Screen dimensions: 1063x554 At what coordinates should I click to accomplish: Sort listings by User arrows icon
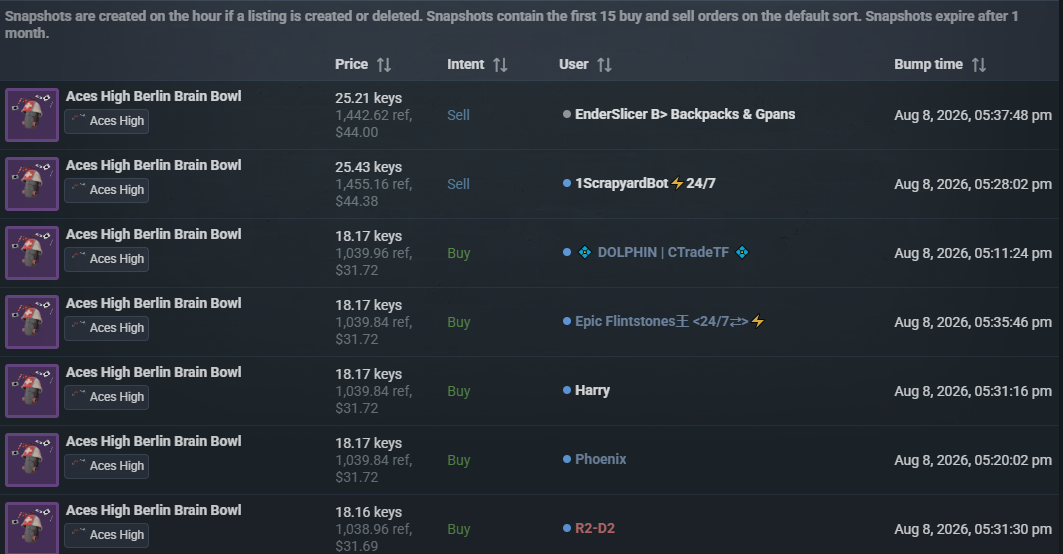[x=604, y=64]
